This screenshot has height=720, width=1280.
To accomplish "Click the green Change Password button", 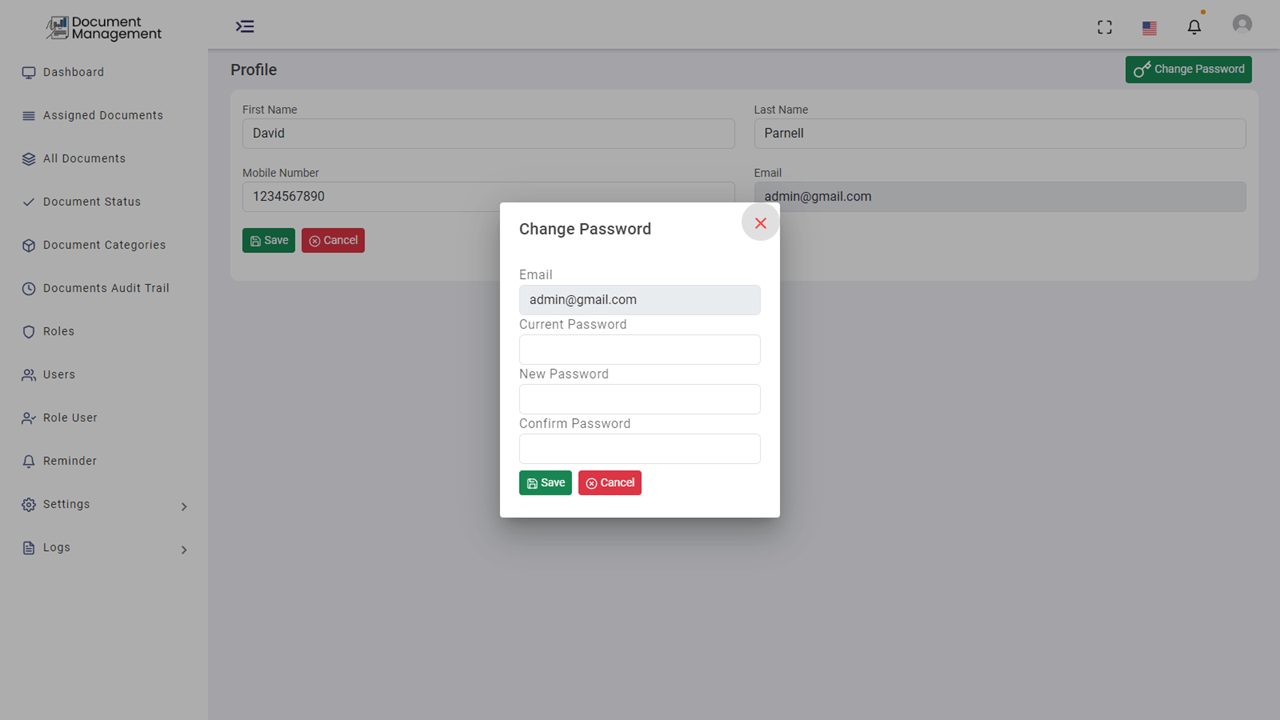I will tap(1188, 69).
